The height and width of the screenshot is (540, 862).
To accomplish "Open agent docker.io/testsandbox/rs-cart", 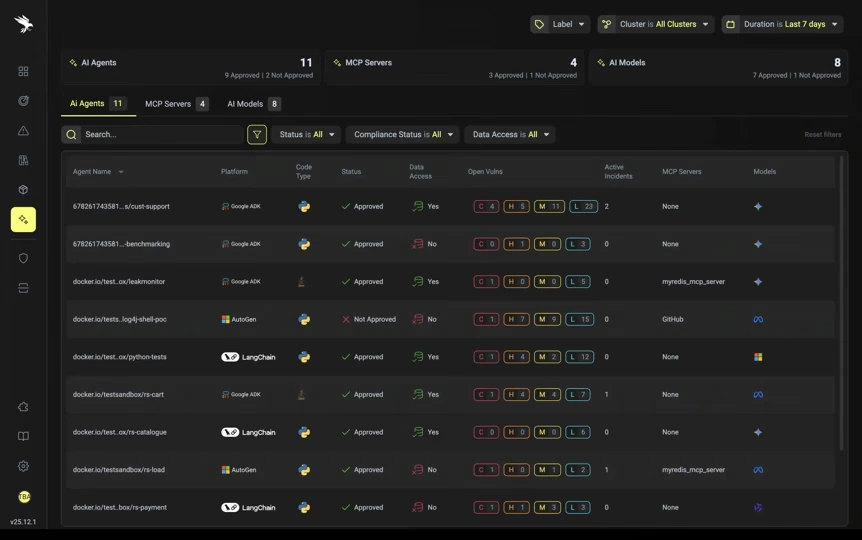I will click(x=118, y=395).
